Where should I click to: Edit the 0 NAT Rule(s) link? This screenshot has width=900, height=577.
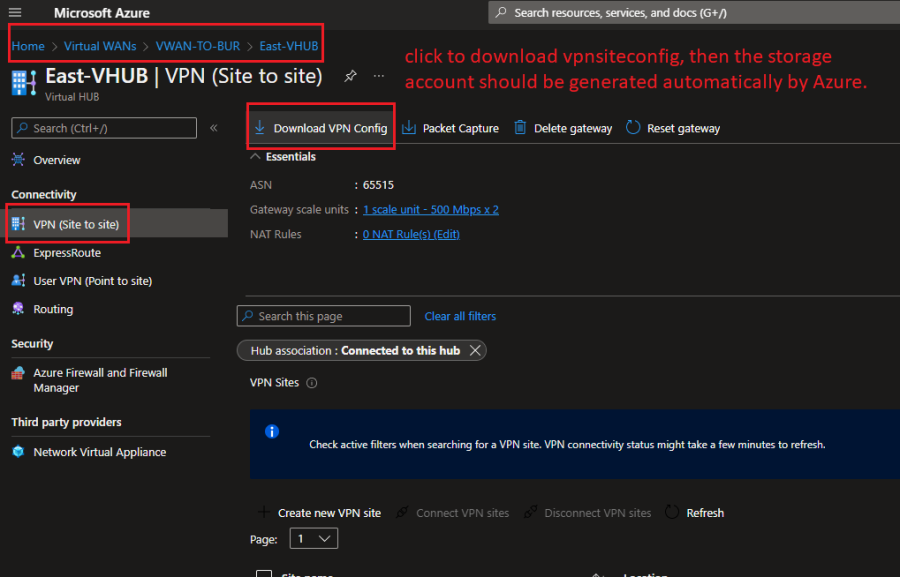(x=411, y=234)
